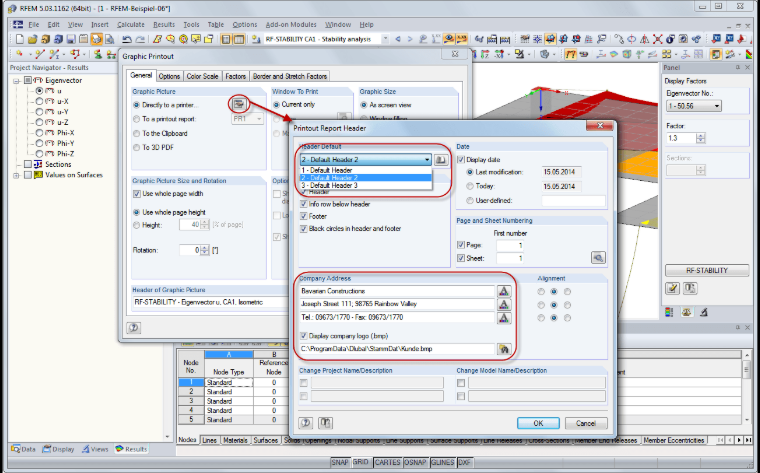Click the Factor spinner arrows in Panel
This screenshot has width=760, height=473.
(700, 138)
